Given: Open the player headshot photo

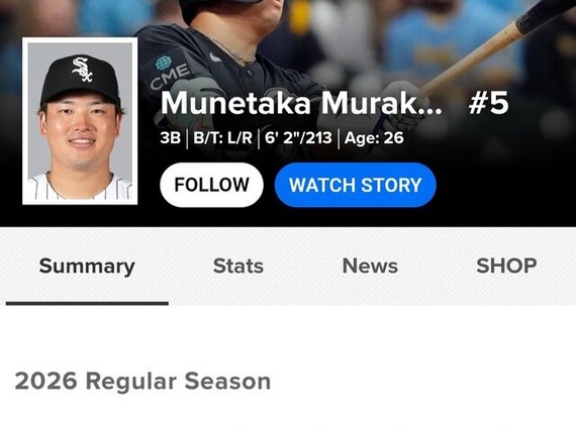Looking at the screenshot, I should click(80, 121).
